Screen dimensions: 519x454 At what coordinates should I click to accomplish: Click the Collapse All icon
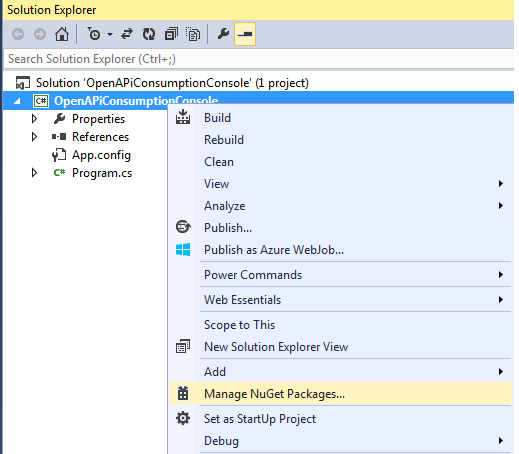pyautogui.click(x=171, y=34)
